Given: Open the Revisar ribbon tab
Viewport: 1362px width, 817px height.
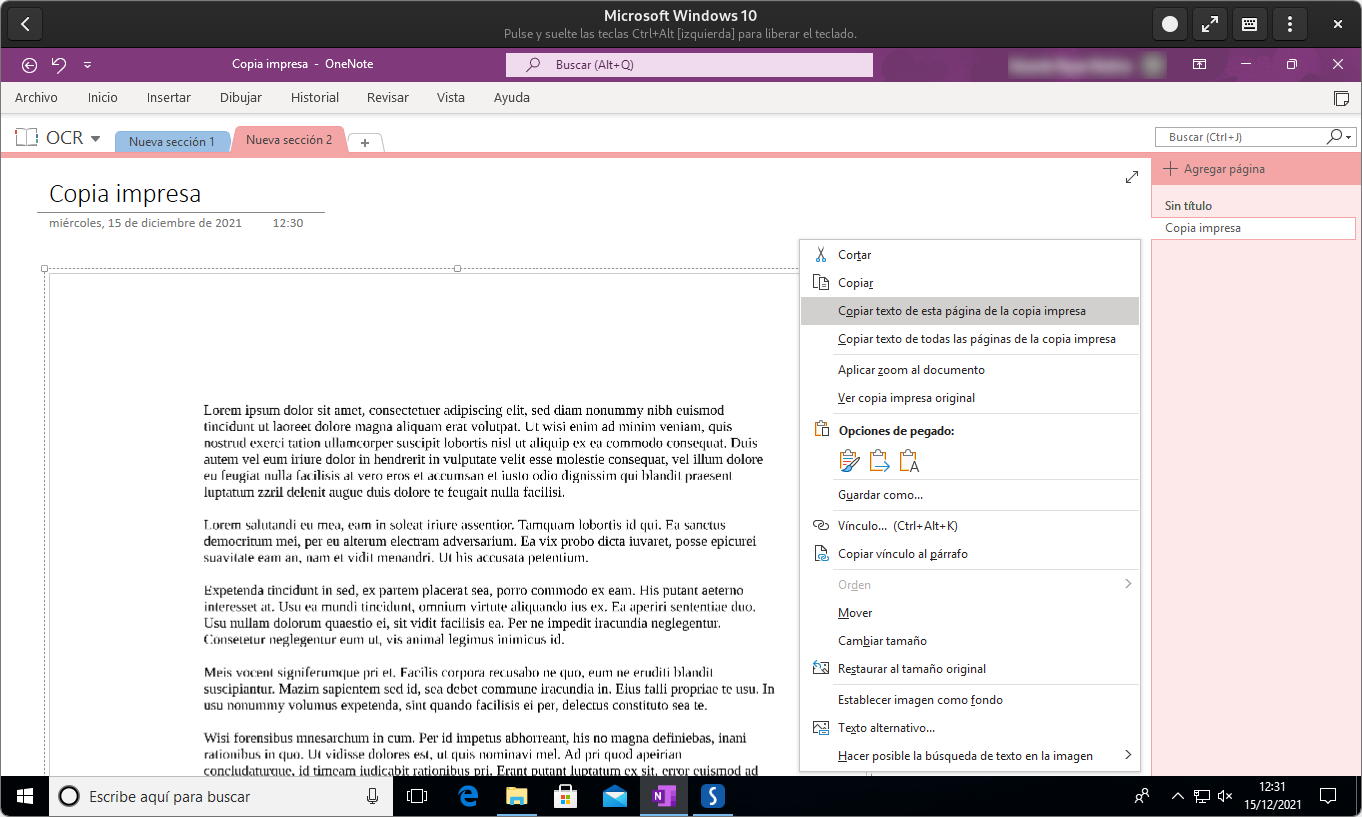Looking at the screenshot, I should (388, 98).
